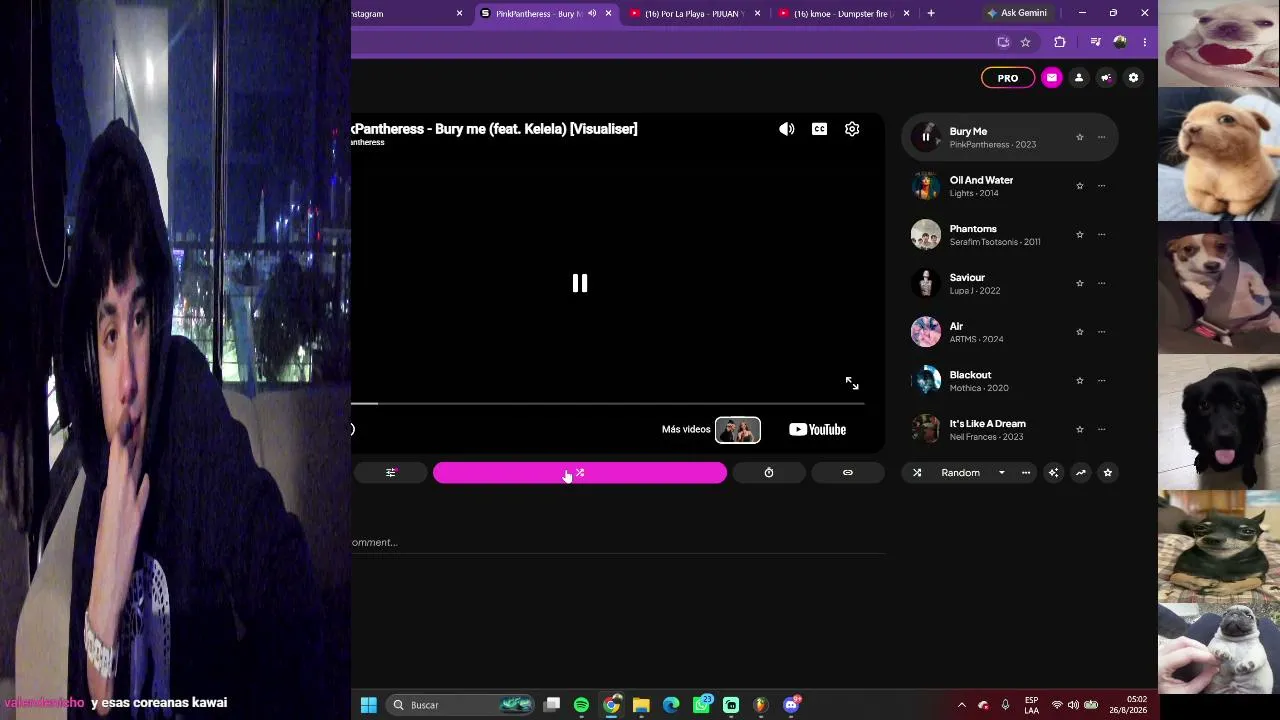This screenshot has width=1280, height=720.
Task: Play It's Like A Dream track
Action: (x=926, y=429)
